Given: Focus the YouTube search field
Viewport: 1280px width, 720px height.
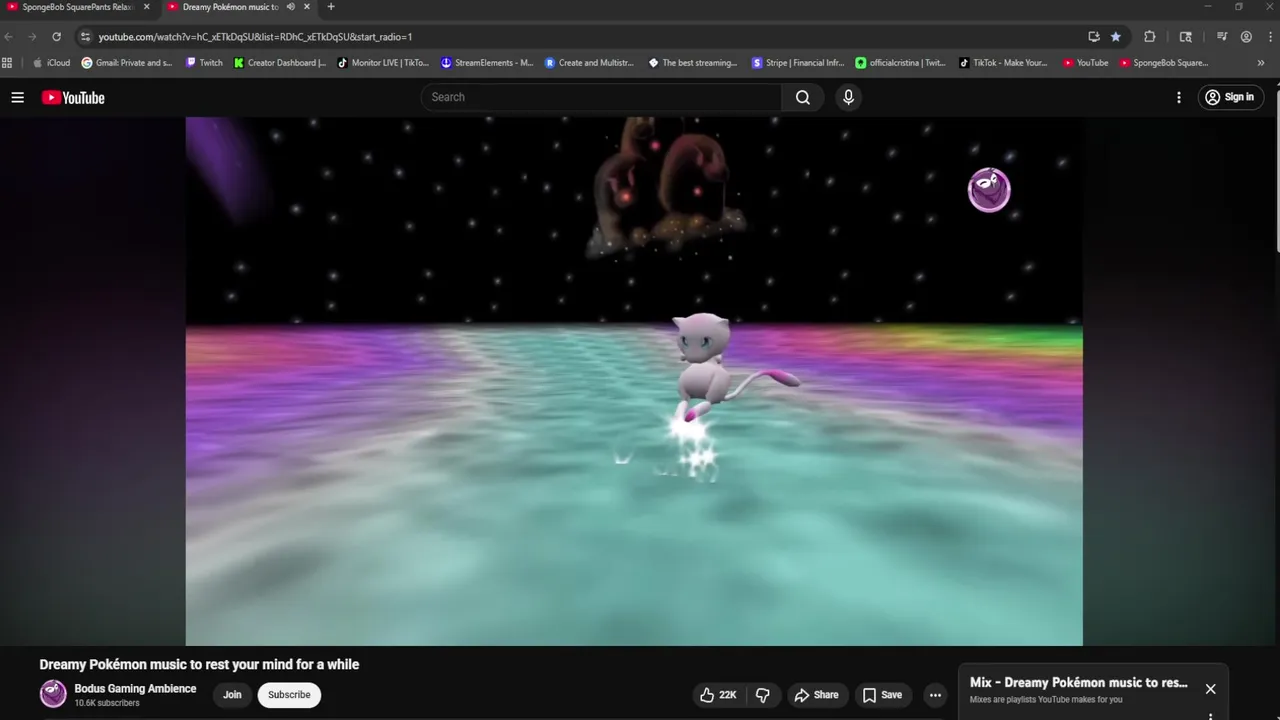Looking at the screenshot, I should coord(601,97).
